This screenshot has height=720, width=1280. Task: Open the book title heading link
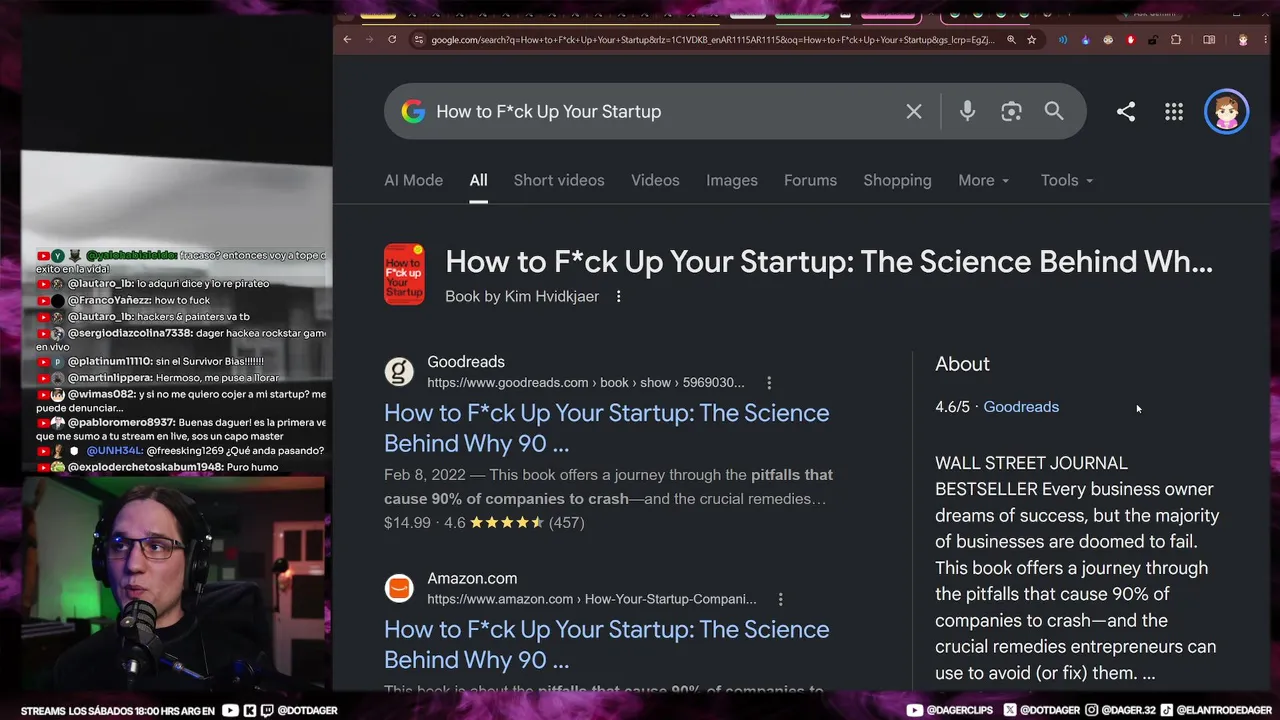(829, 262)
